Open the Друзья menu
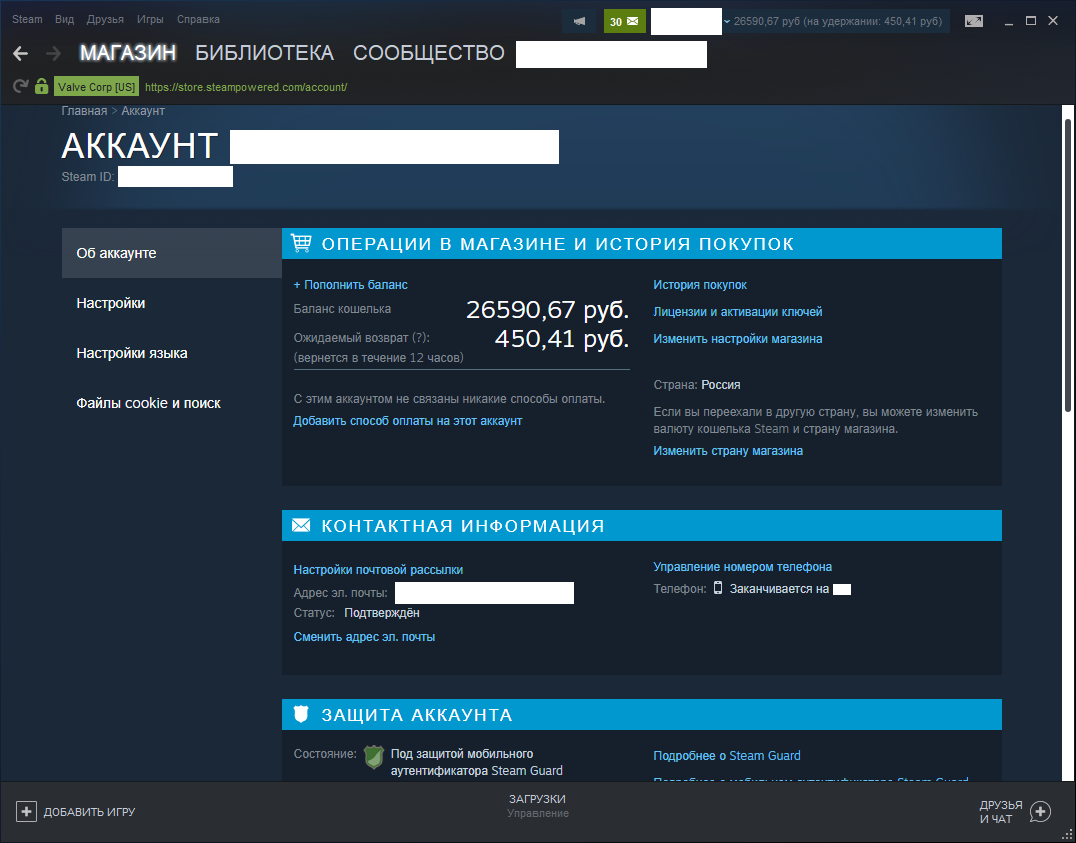 tap(105, 19)
